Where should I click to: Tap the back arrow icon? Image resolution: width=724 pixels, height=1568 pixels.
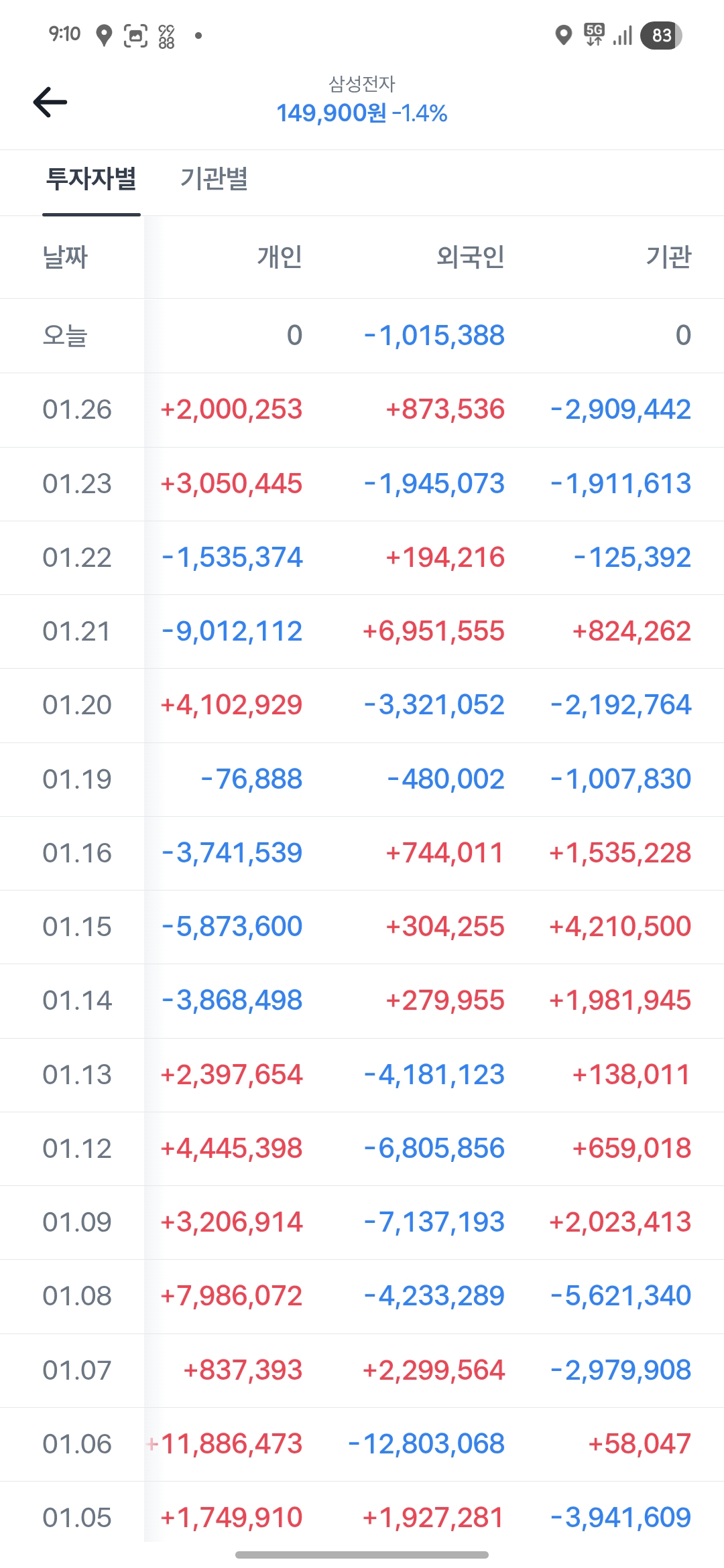point(50,103)
